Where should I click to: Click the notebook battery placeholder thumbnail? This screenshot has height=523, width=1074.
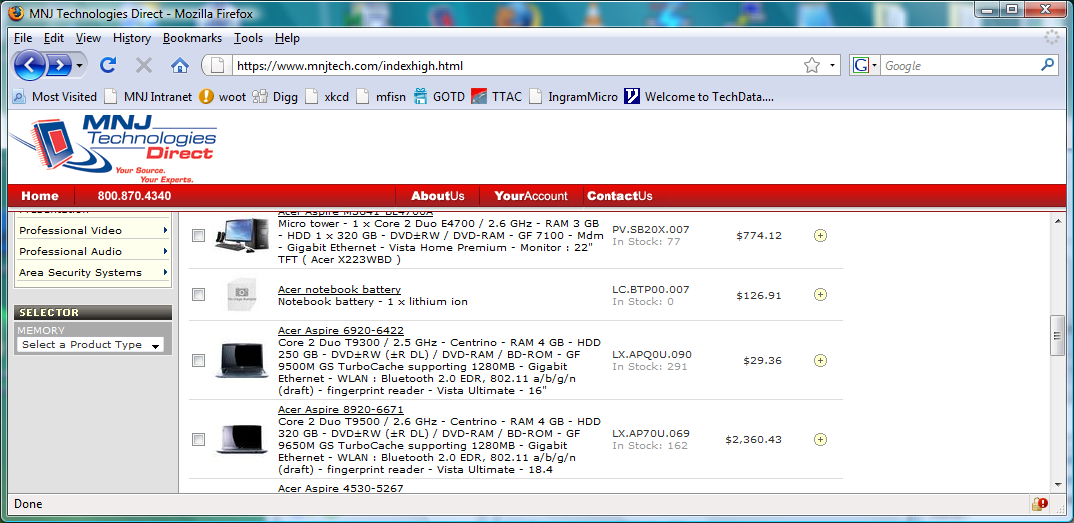pos(242,294)
